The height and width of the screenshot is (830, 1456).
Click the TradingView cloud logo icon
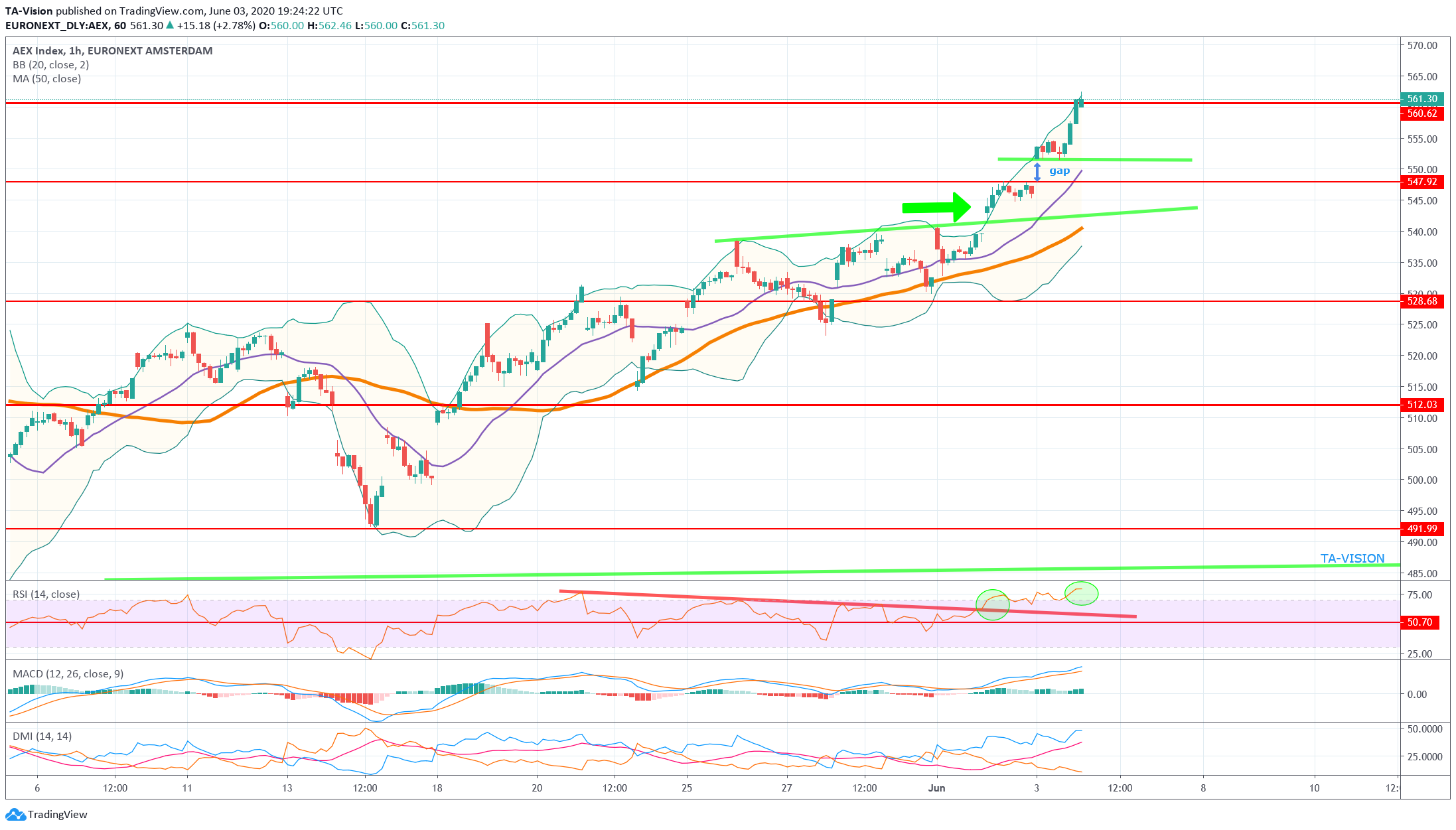(x=15, y=814)
